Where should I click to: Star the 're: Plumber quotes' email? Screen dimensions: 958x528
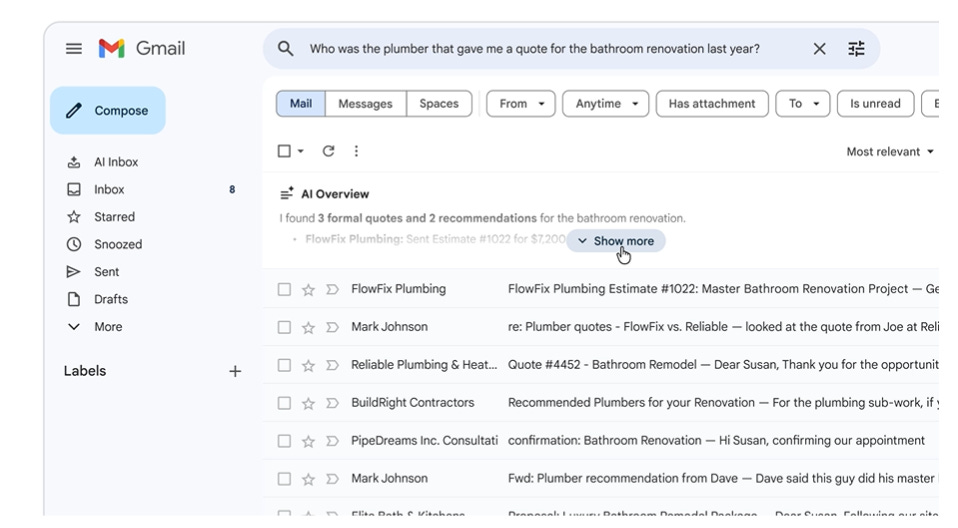pyautogui.click(x=308, y=328)
